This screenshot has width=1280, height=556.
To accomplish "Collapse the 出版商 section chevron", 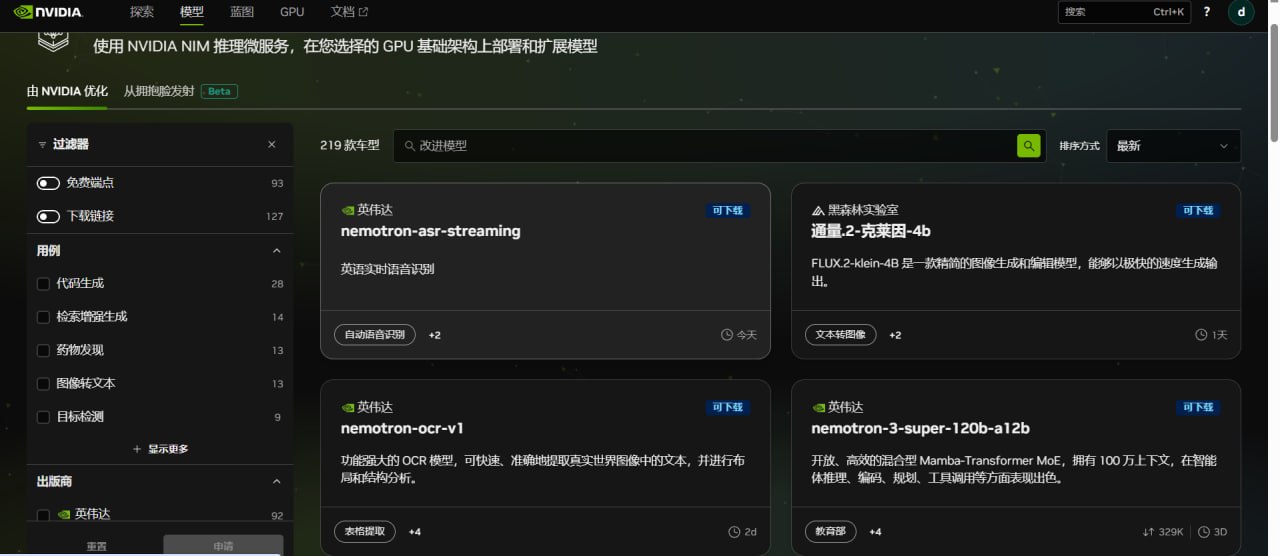I will tap(277, 482).
